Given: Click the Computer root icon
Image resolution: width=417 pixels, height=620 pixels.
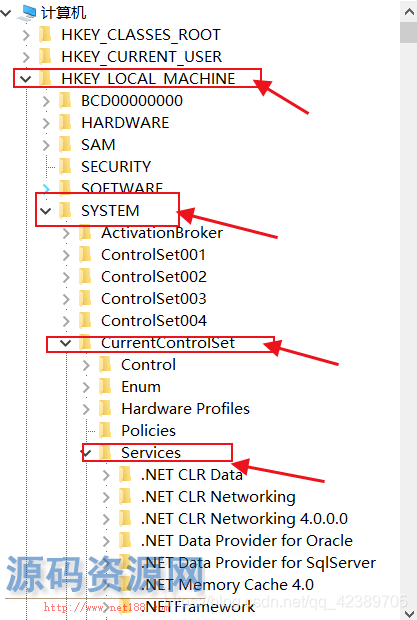Looking at the screenshot, I should [x=28, y=12].
